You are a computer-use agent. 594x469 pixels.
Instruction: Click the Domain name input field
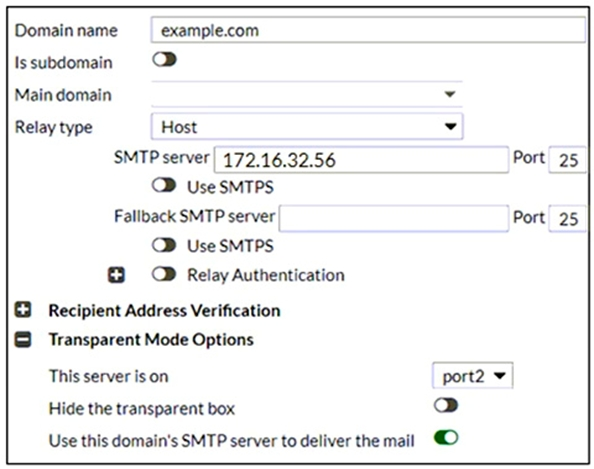coord(368,30)
